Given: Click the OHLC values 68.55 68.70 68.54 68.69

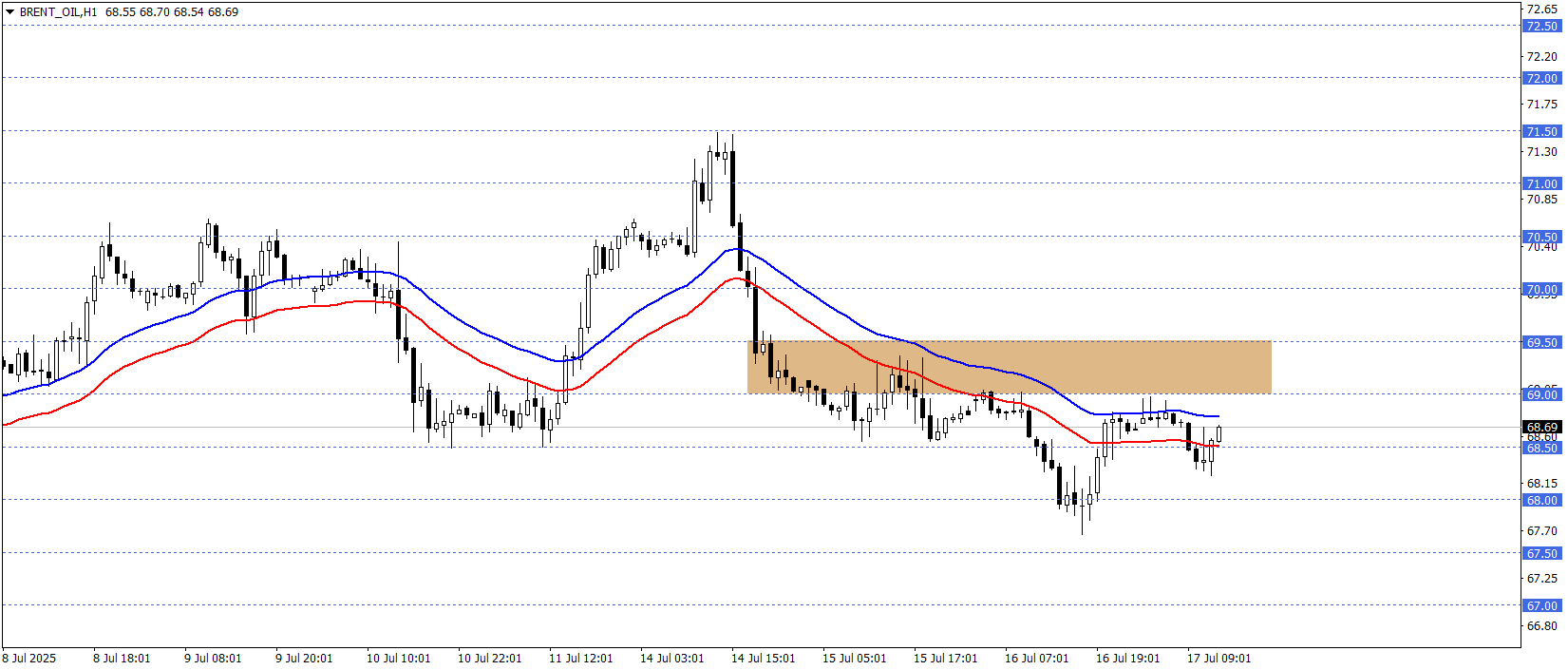Looking at the screenshot, I should [x=172, y=12].
